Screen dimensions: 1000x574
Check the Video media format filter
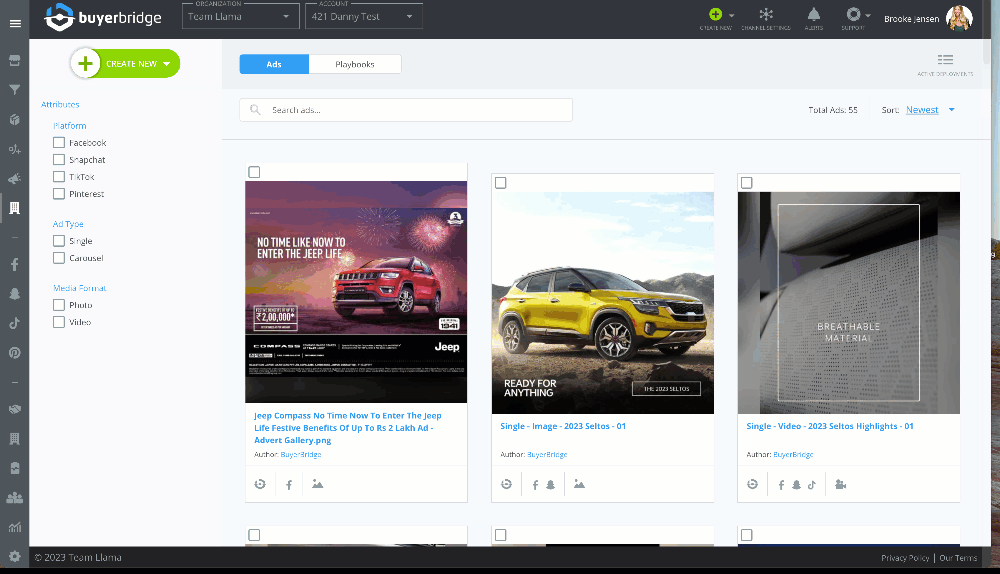pos(59,322)
